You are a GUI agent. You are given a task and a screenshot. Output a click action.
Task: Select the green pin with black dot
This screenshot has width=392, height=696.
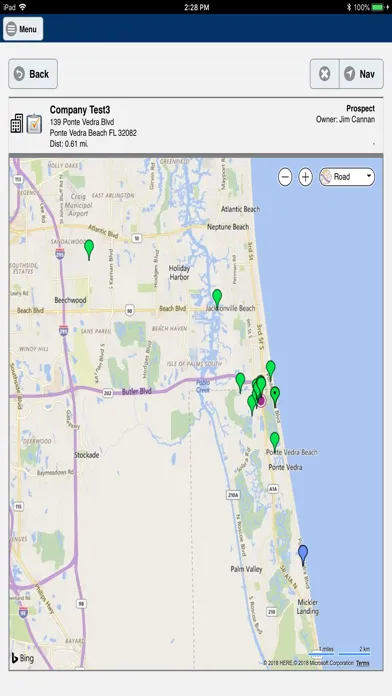275,395
